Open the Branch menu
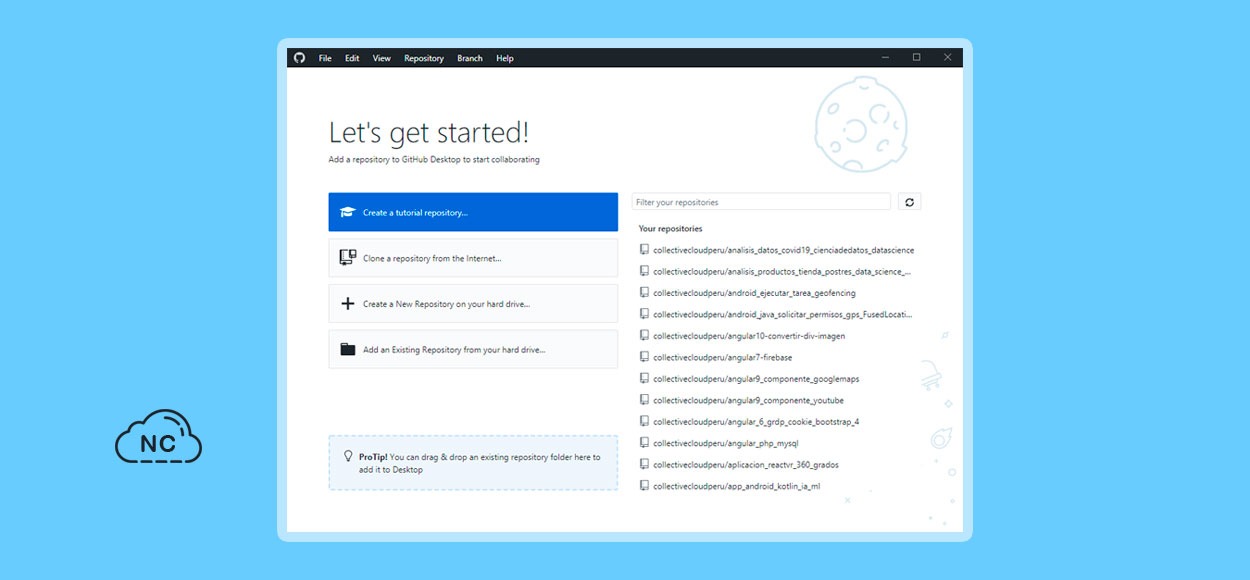The width and height of the screenshot is (1250, 580). (x=470, y=58)
